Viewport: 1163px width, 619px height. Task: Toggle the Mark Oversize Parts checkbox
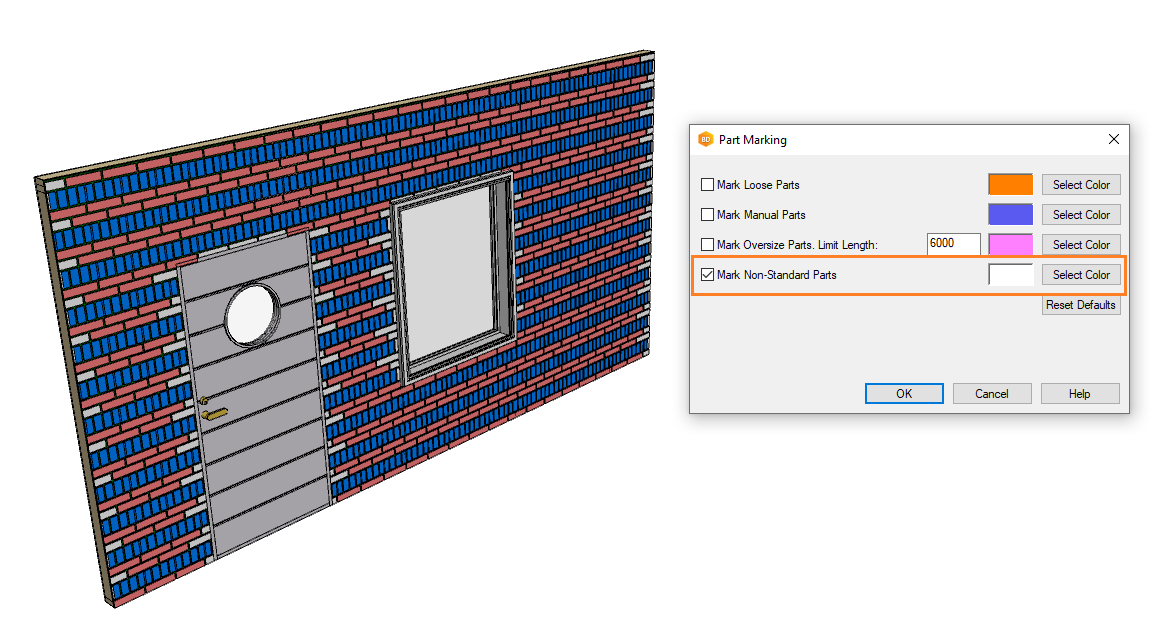coord(708,245)
